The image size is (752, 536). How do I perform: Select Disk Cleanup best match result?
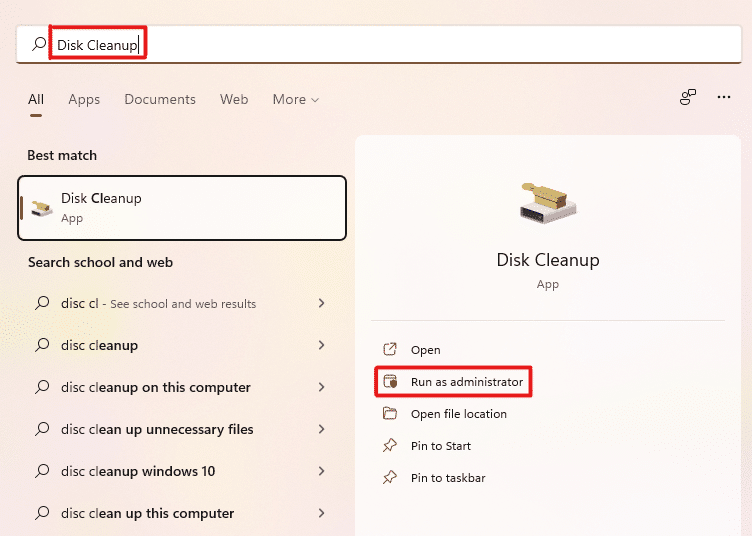point(182,208)
